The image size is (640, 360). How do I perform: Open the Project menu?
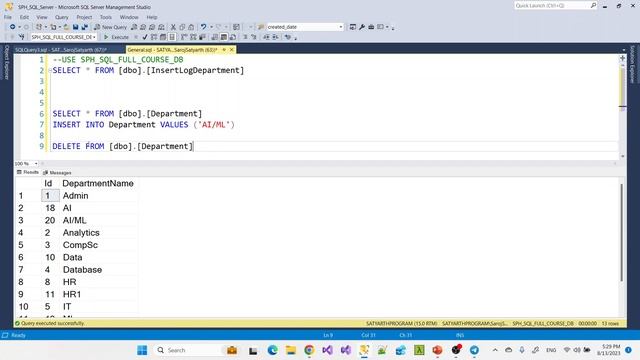(x=84, y=17)
